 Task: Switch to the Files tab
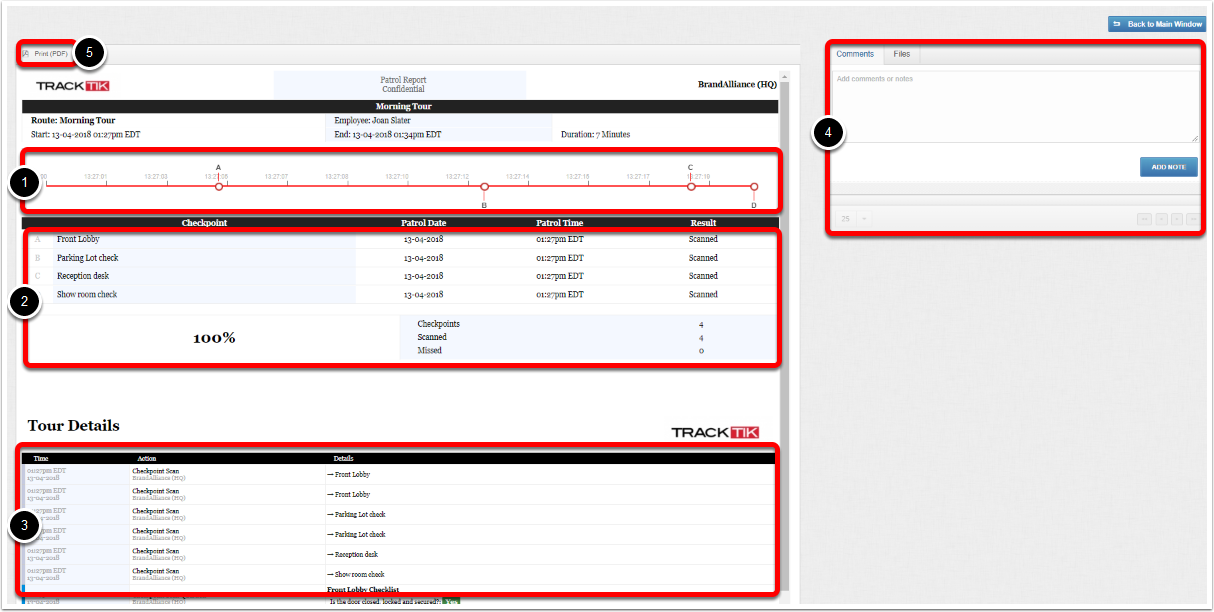(x=900, y=54)
